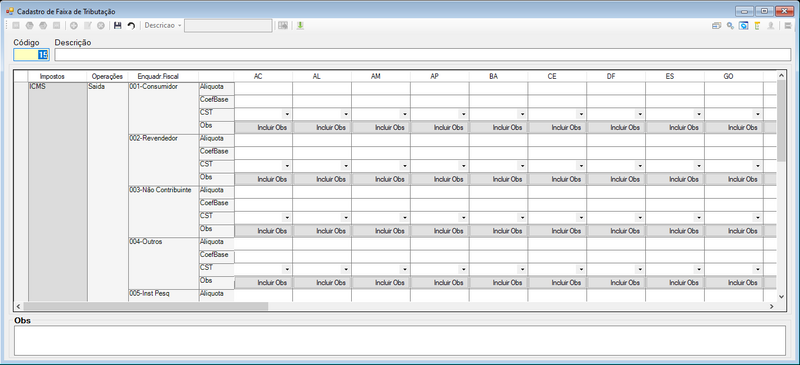Click the undo arrow toolbar icon
This screenshot has height=365, width=800.
(x=131, y=26)
